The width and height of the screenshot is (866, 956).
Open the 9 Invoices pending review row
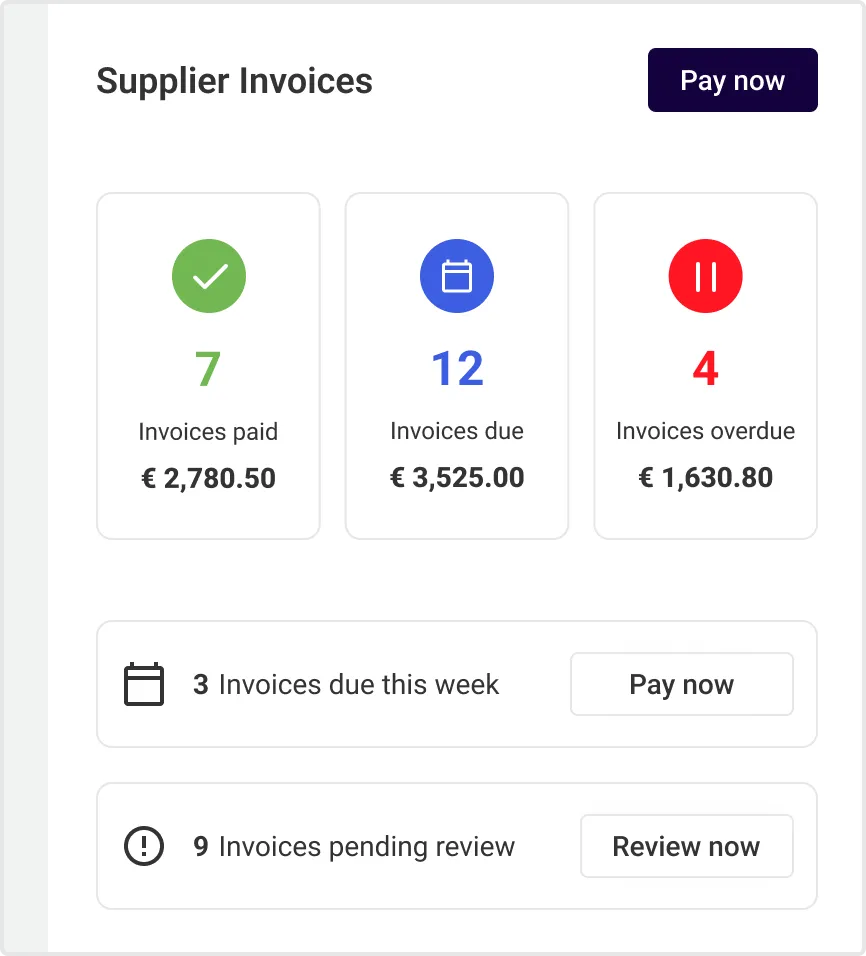tap(457, 846)
